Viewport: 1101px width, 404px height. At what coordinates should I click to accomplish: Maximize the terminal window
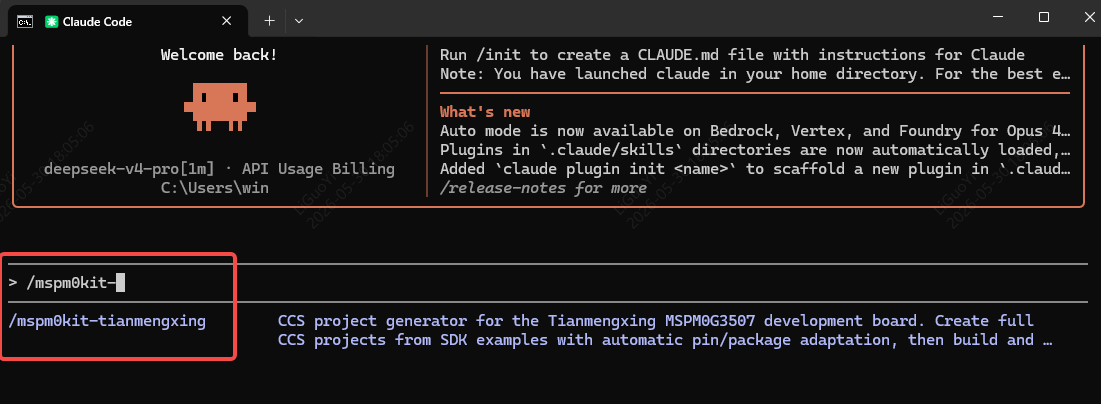(x=1043, y=18)
